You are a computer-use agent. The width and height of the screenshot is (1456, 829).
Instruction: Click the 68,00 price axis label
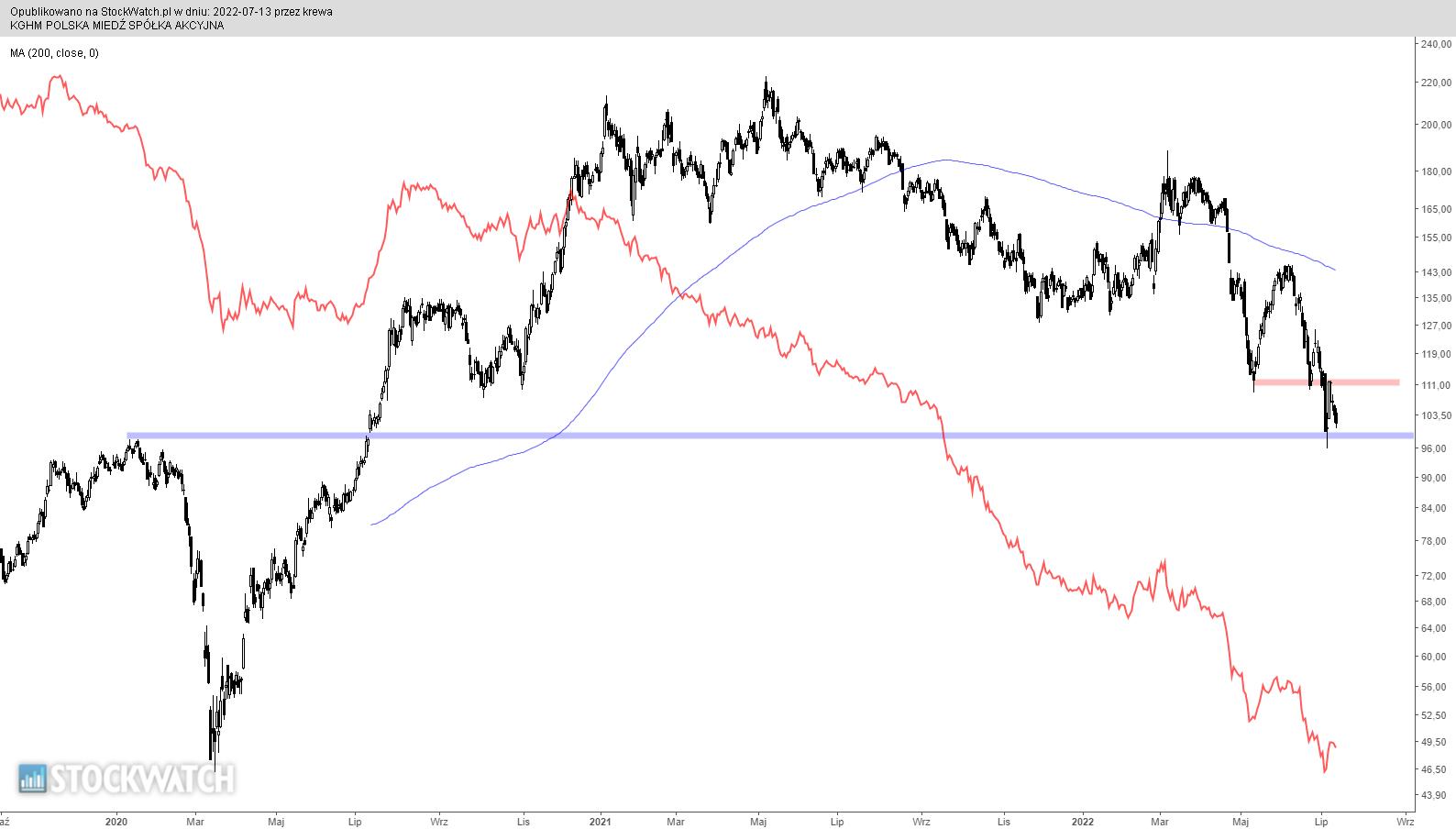pyautogui.click(x=1434, y=602)
